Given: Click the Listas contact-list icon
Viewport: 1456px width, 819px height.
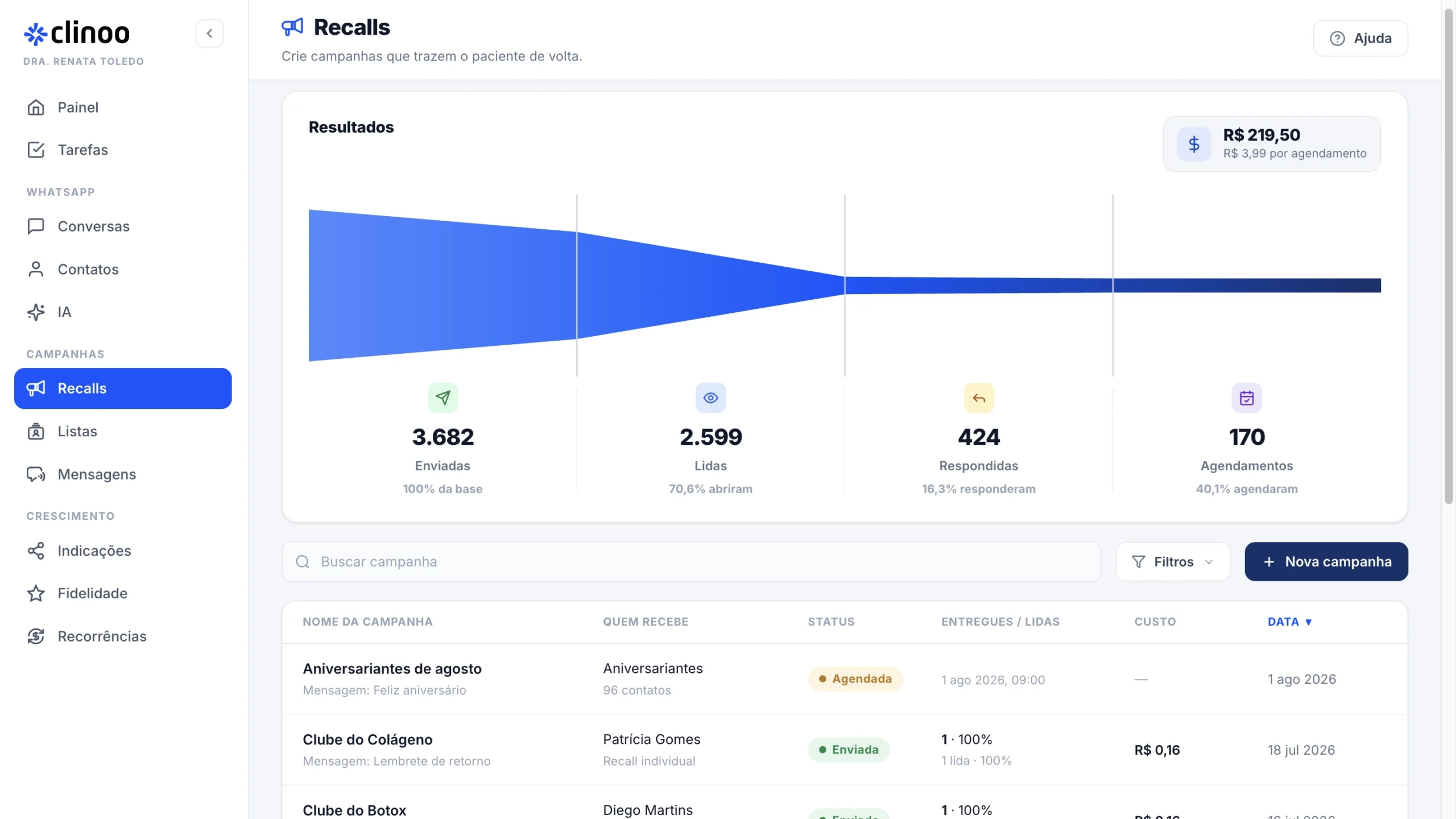Looking at the screenshot, I should tap(36, 432).
